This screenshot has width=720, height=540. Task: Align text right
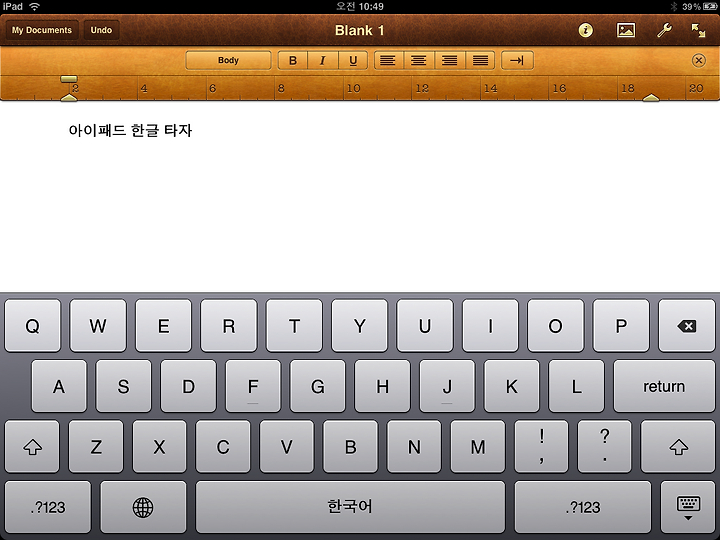[450, 60]
